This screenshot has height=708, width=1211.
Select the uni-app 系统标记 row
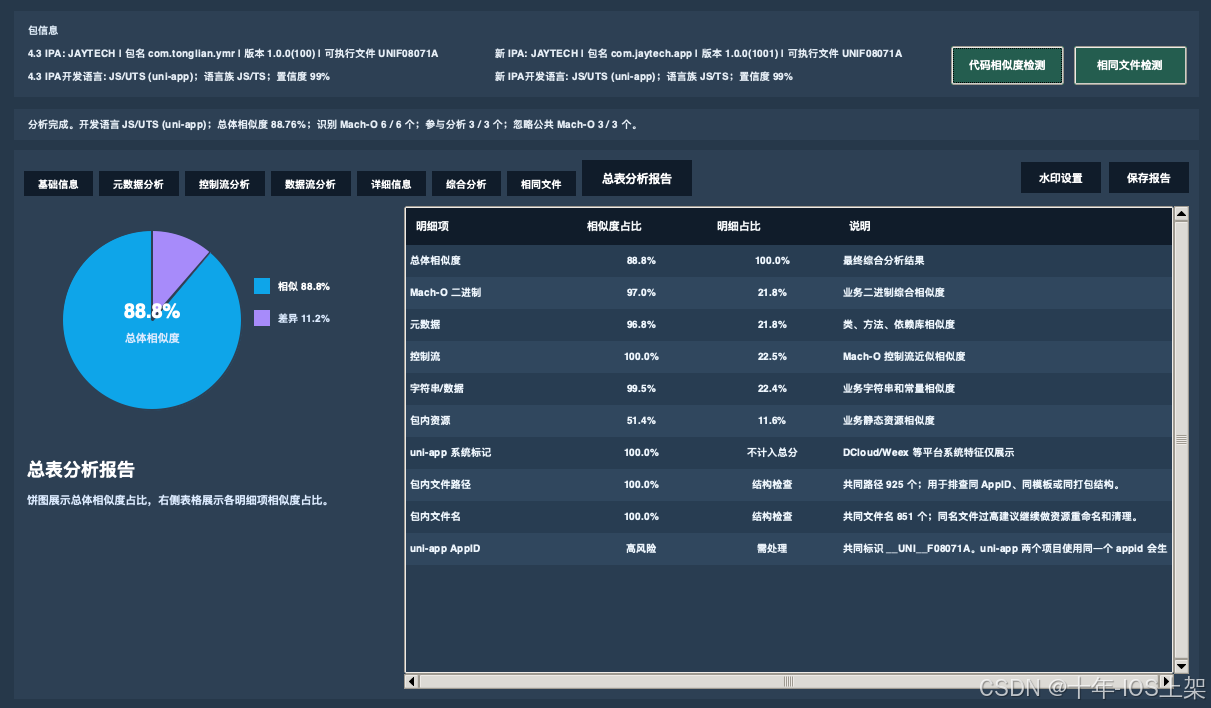pyautogui.click(x=788, y=452)
